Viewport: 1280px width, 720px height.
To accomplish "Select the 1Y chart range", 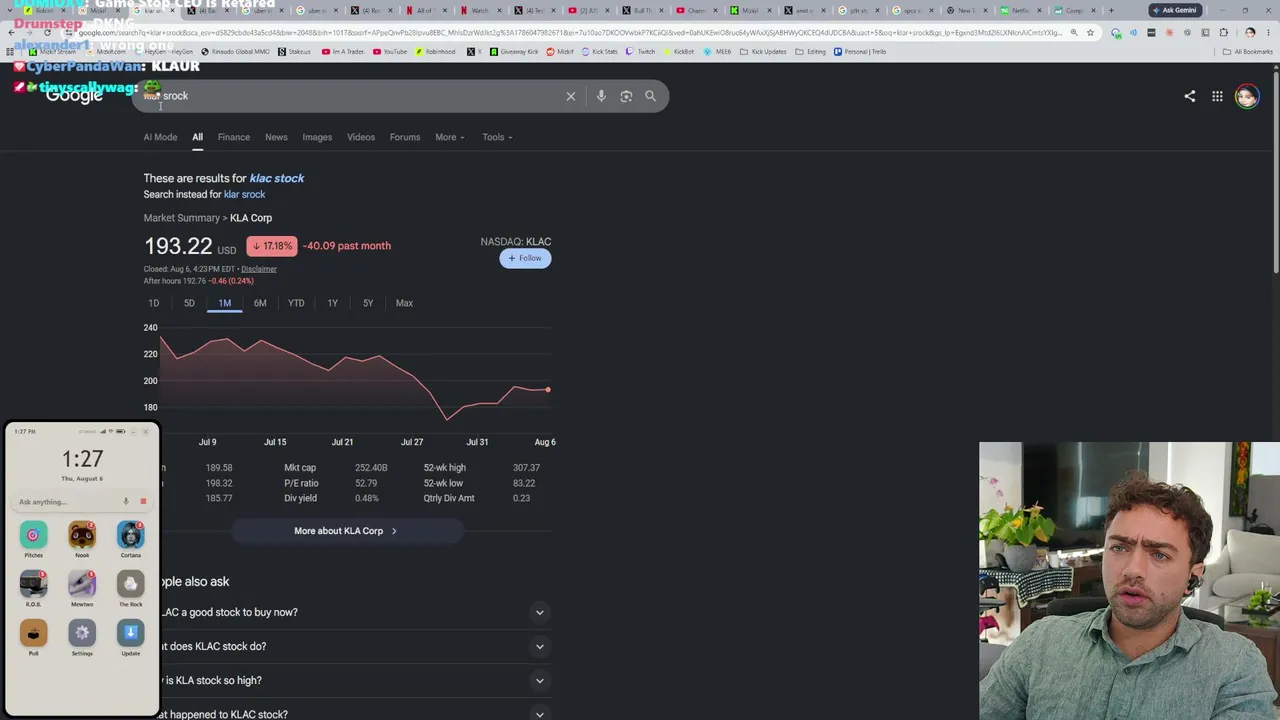I will (333, 303).
